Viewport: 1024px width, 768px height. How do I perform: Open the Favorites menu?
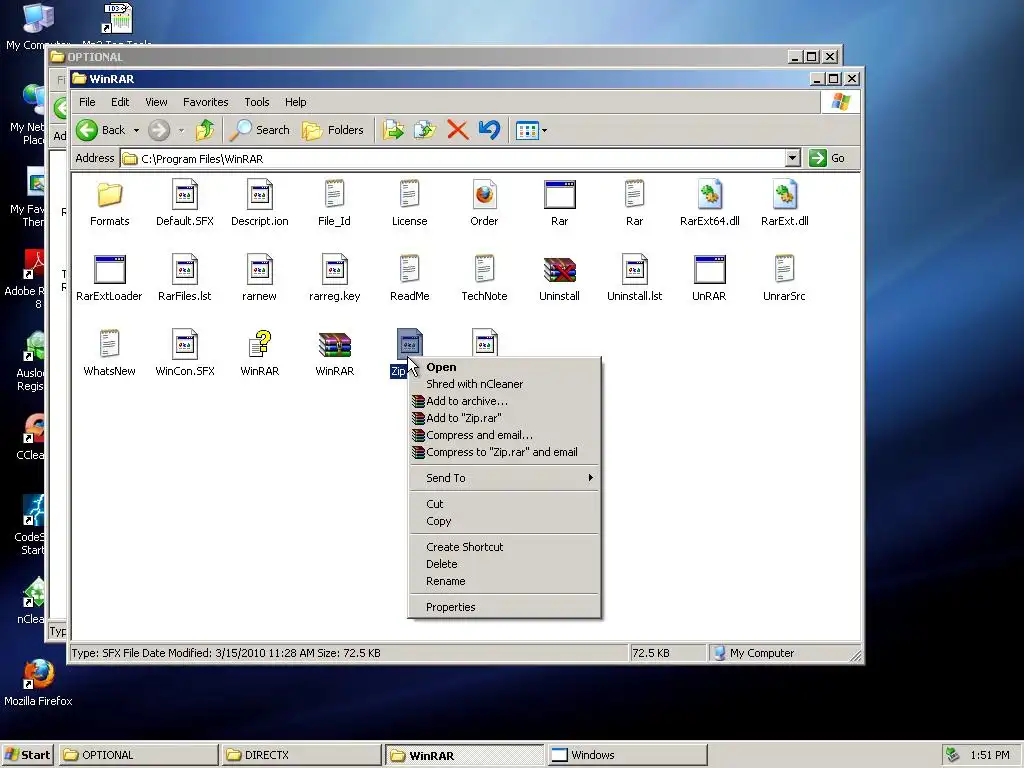click(x=206, y=102)
